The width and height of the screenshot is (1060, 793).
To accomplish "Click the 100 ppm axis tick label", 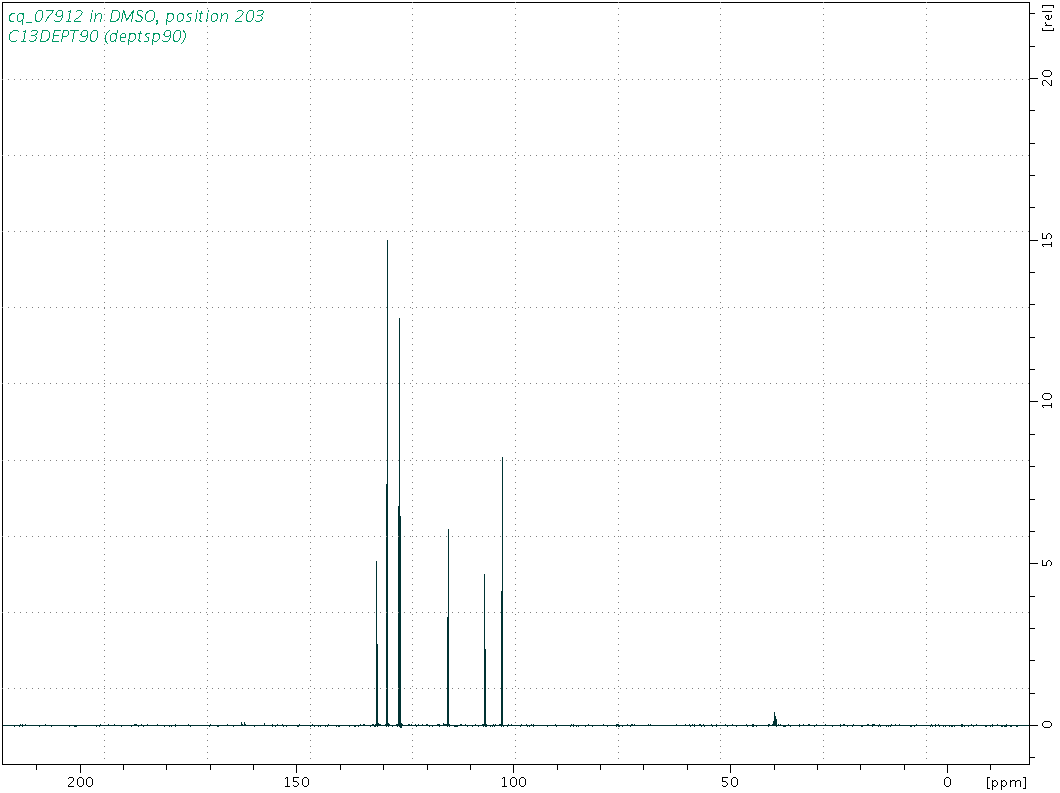I will click(x=514, y=782).
